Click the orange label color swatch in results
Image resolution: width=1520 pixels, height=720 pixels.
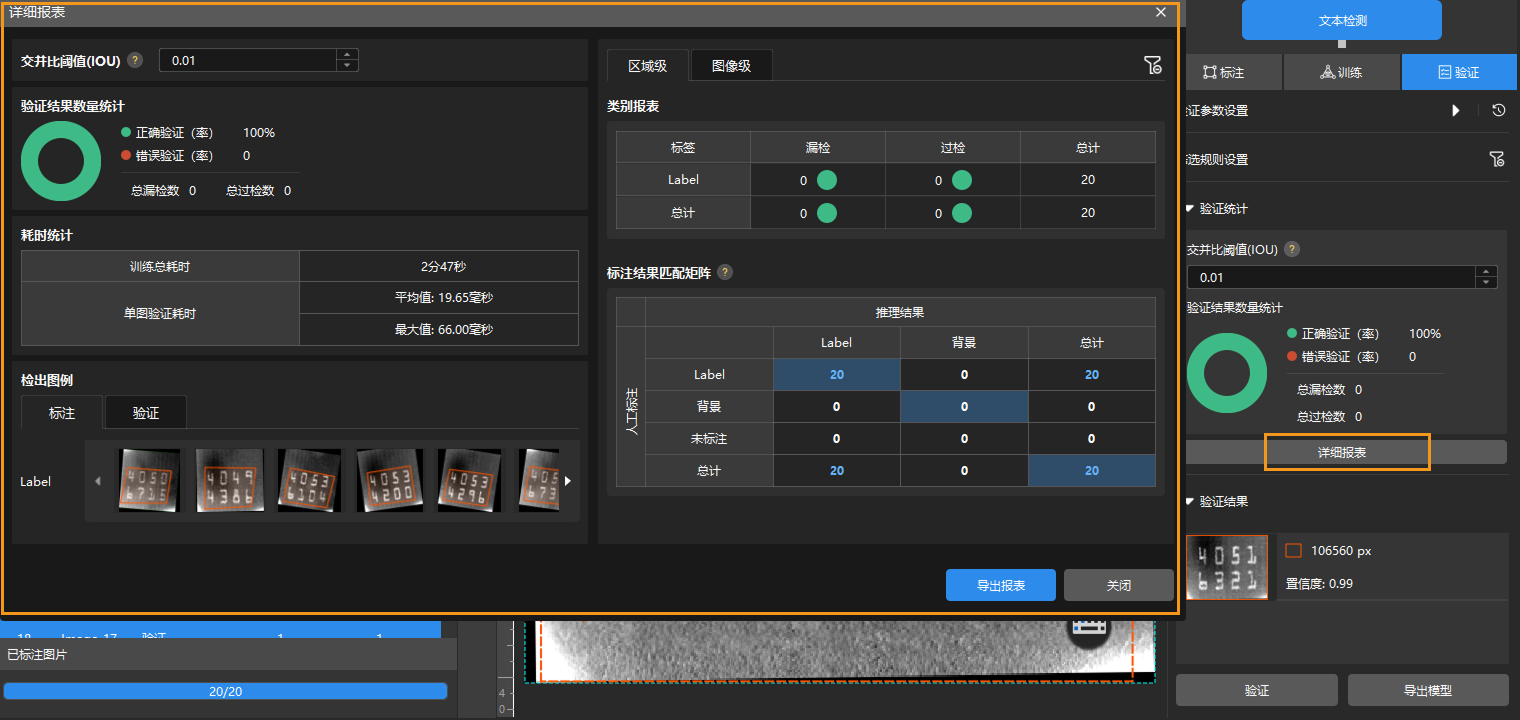[1293, 550]
